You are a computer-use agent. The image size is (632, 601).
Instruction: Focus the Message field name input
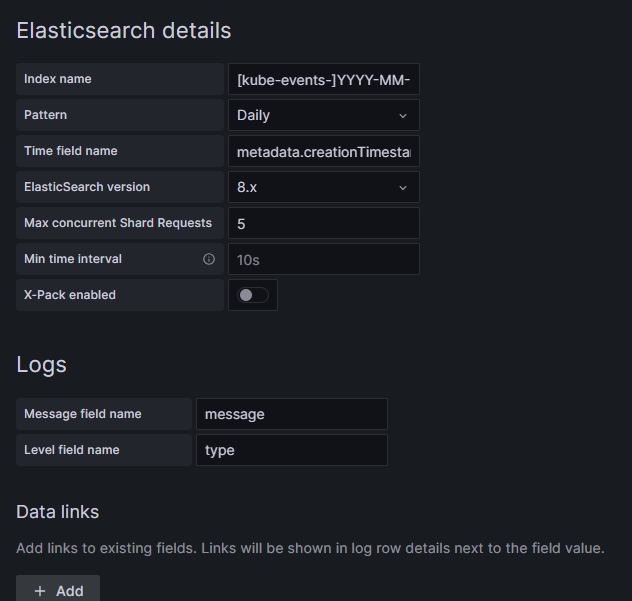[292, 414]
